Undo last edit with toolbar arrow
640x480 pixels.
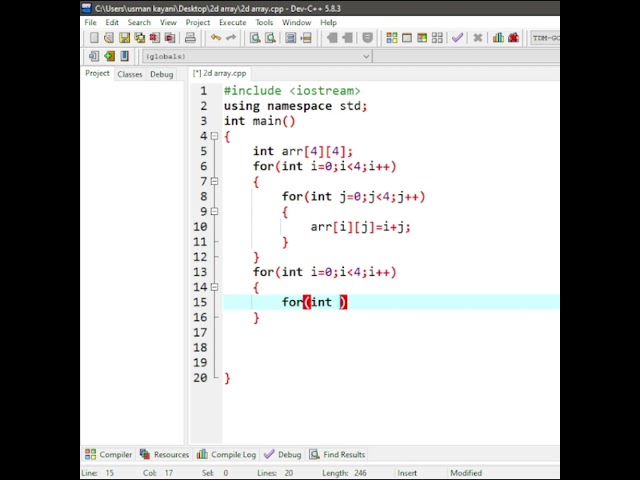[x=216, y=38]
